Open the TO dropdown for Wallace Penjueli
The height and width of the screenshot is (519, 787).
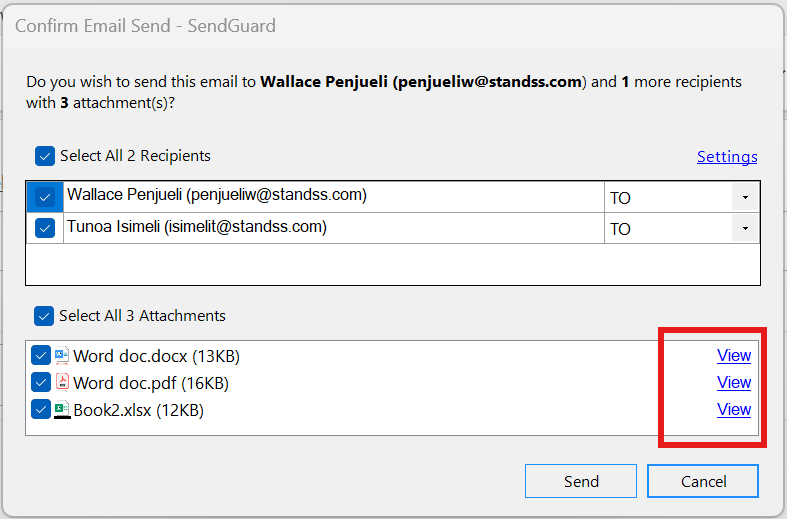tap(745, 197)
